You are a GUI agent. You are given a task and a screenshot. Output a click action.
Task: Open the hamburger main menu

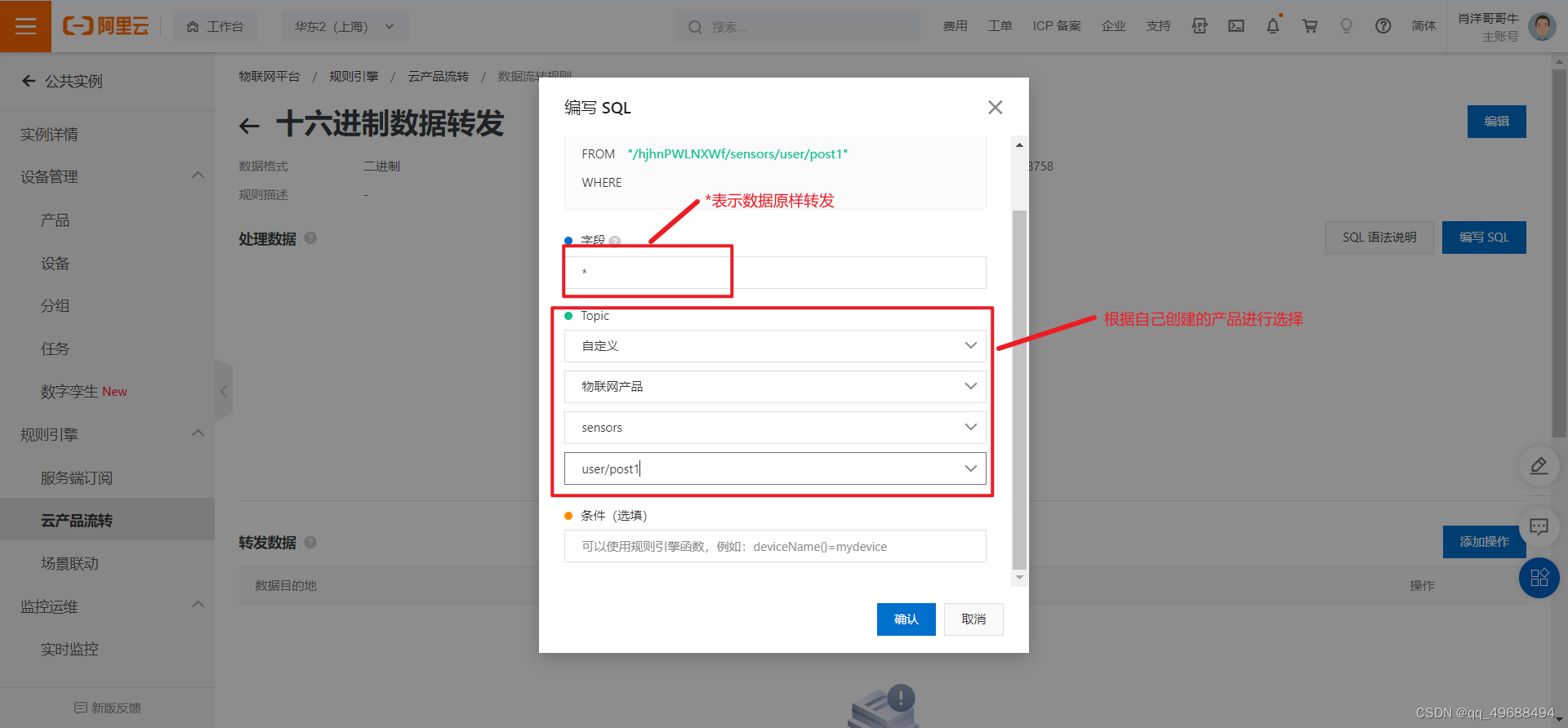pyautogui.click(x=25, y=26)
